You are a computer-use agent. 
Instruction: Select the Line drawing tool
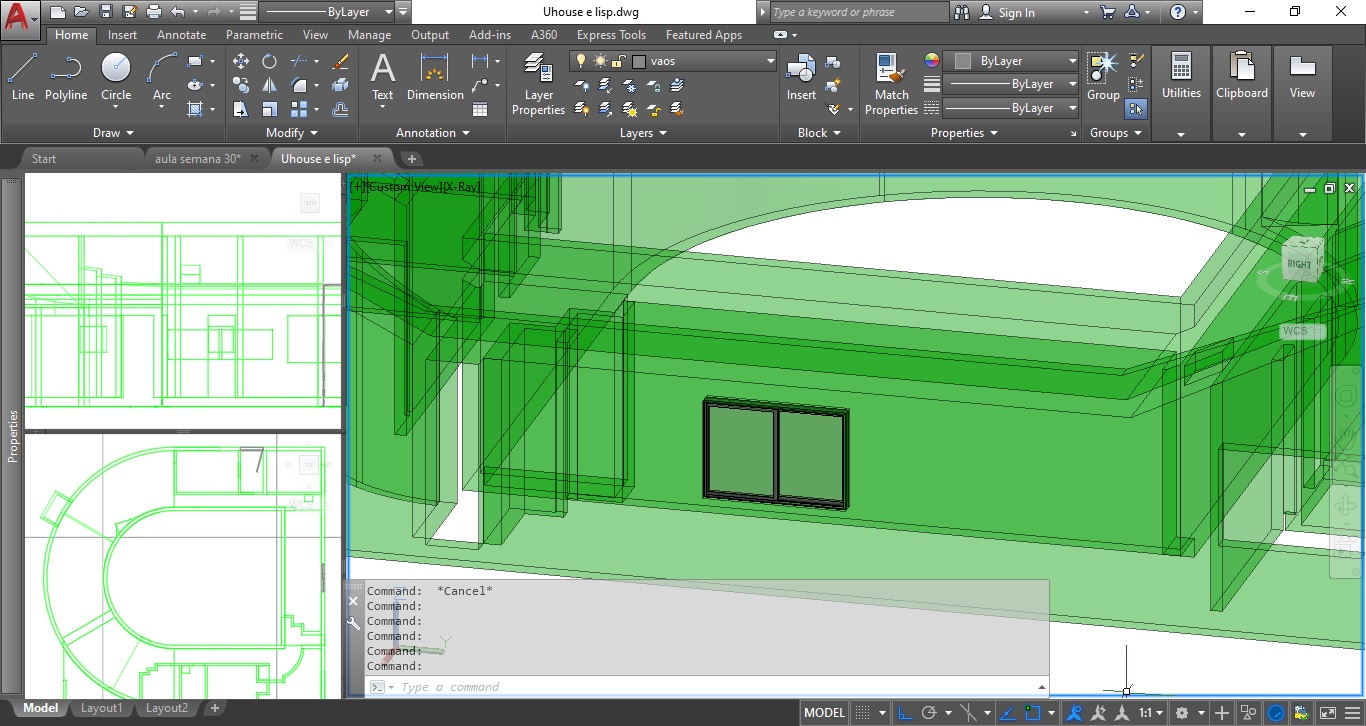click(x=23, y=77)
